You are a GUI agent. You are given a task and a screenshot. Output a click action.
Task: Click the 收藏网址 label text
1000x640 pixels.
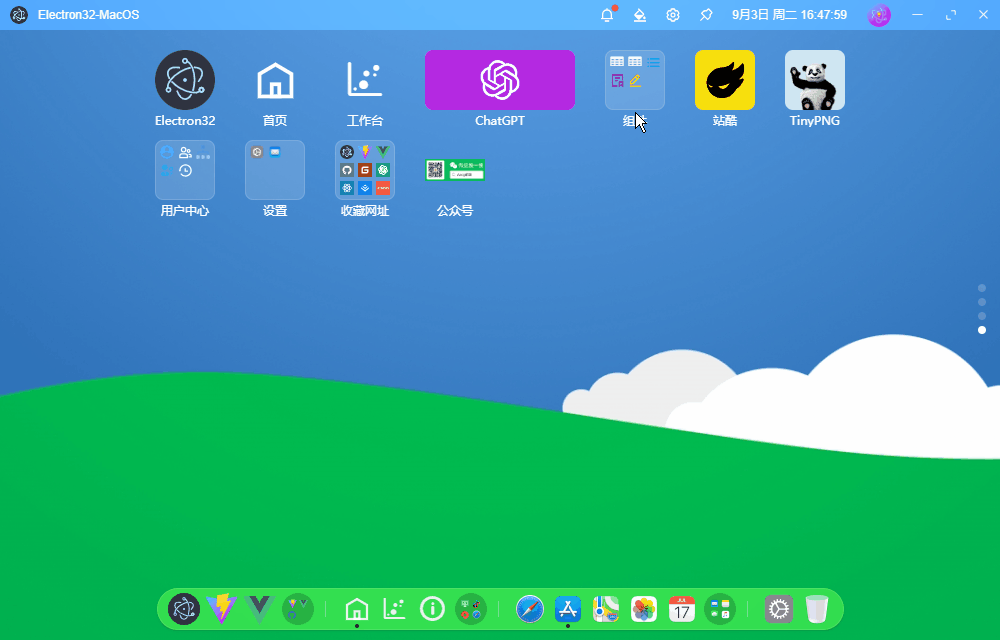(x=365, y=211)
